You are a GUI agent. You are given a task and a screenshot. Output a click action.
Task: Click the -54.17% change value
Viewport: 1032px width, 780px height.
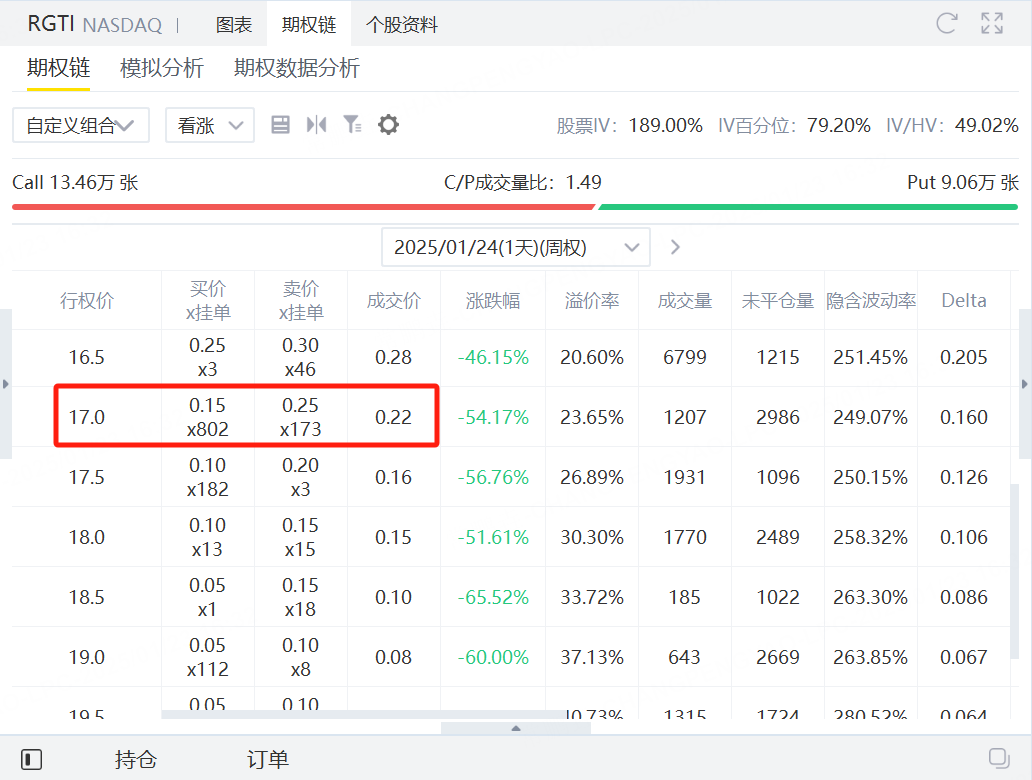493,417
